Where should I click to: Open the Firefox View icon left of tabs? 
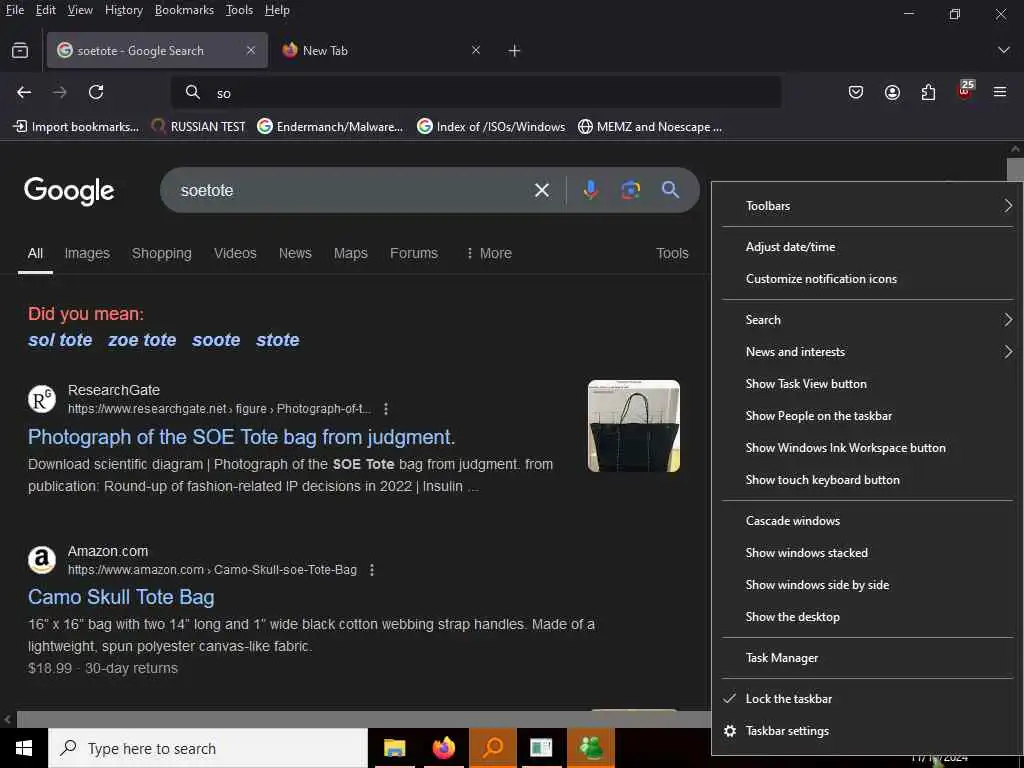coord(20,50)
